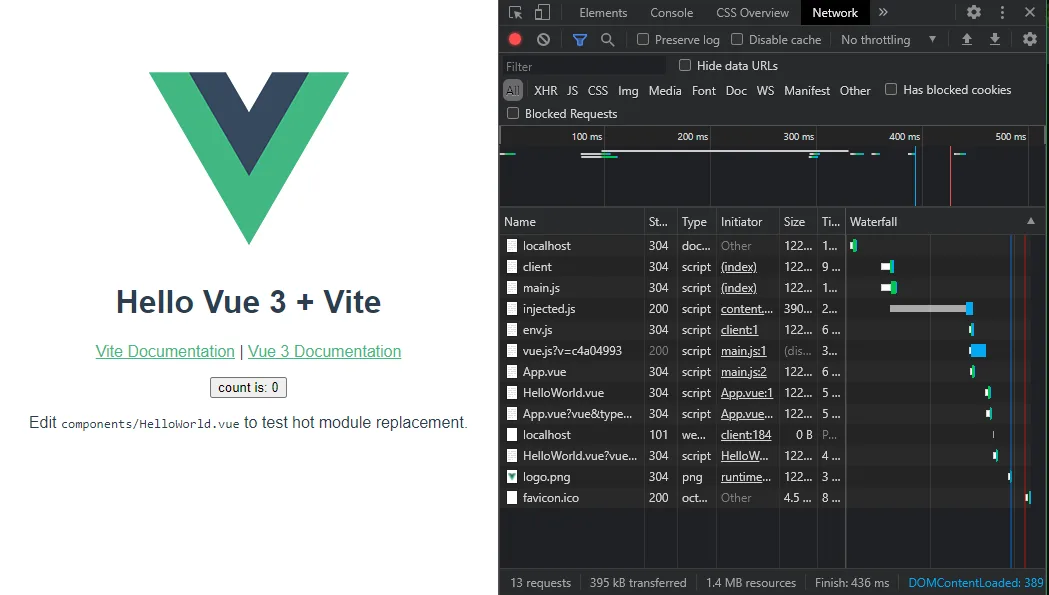Click the count is: 0 button
Screen dimensions: 1049x595
click(248, 387)
